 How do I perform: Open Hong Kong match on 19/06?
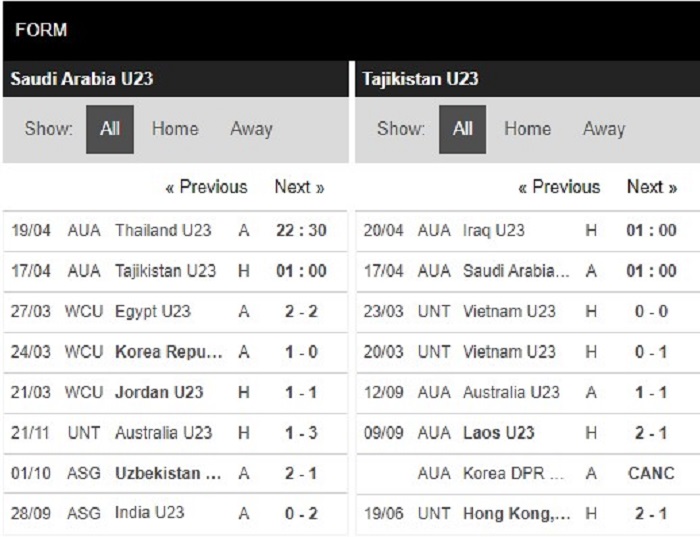tap(528, 514)
